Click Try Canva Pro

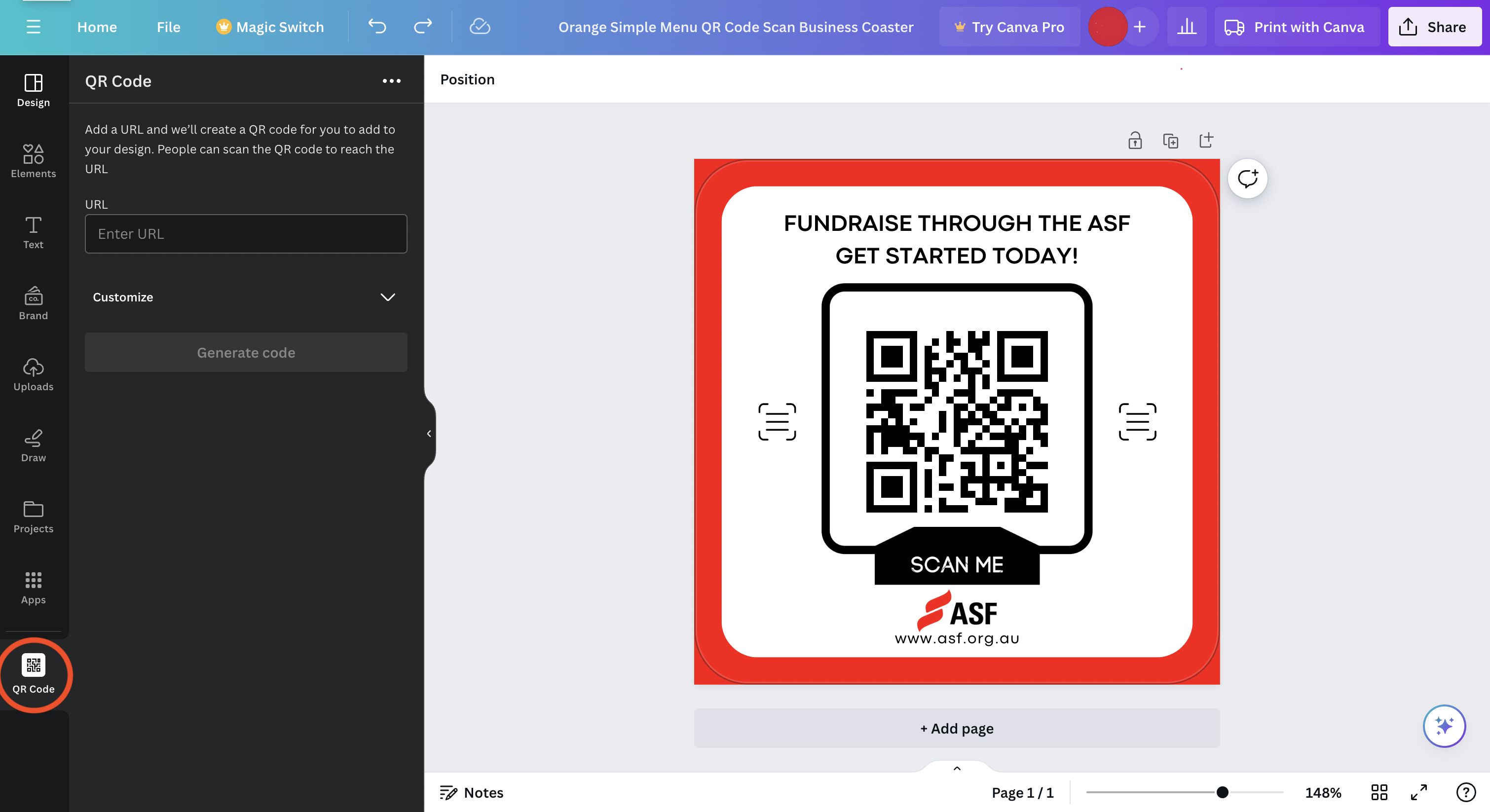[x=1009, y=27]
